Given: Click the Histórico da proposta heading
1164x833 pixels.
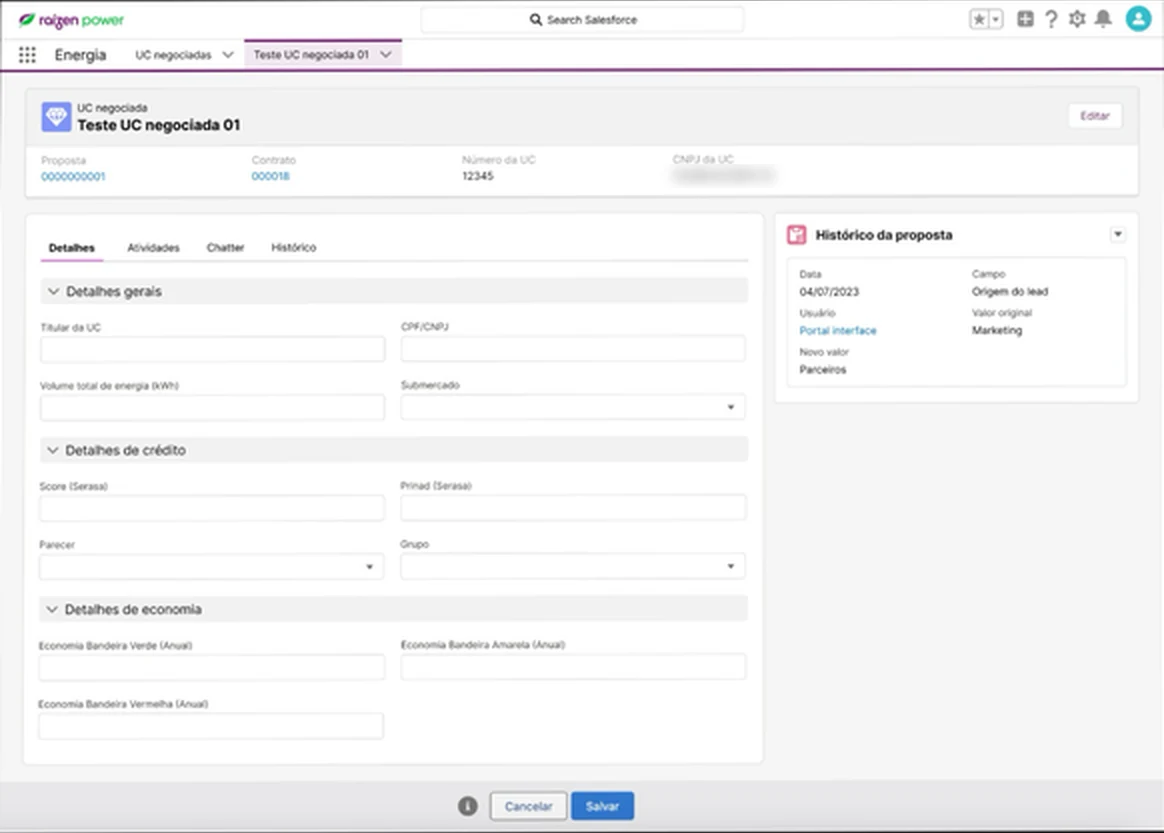Looking at the screenshot, I should 883,235.
